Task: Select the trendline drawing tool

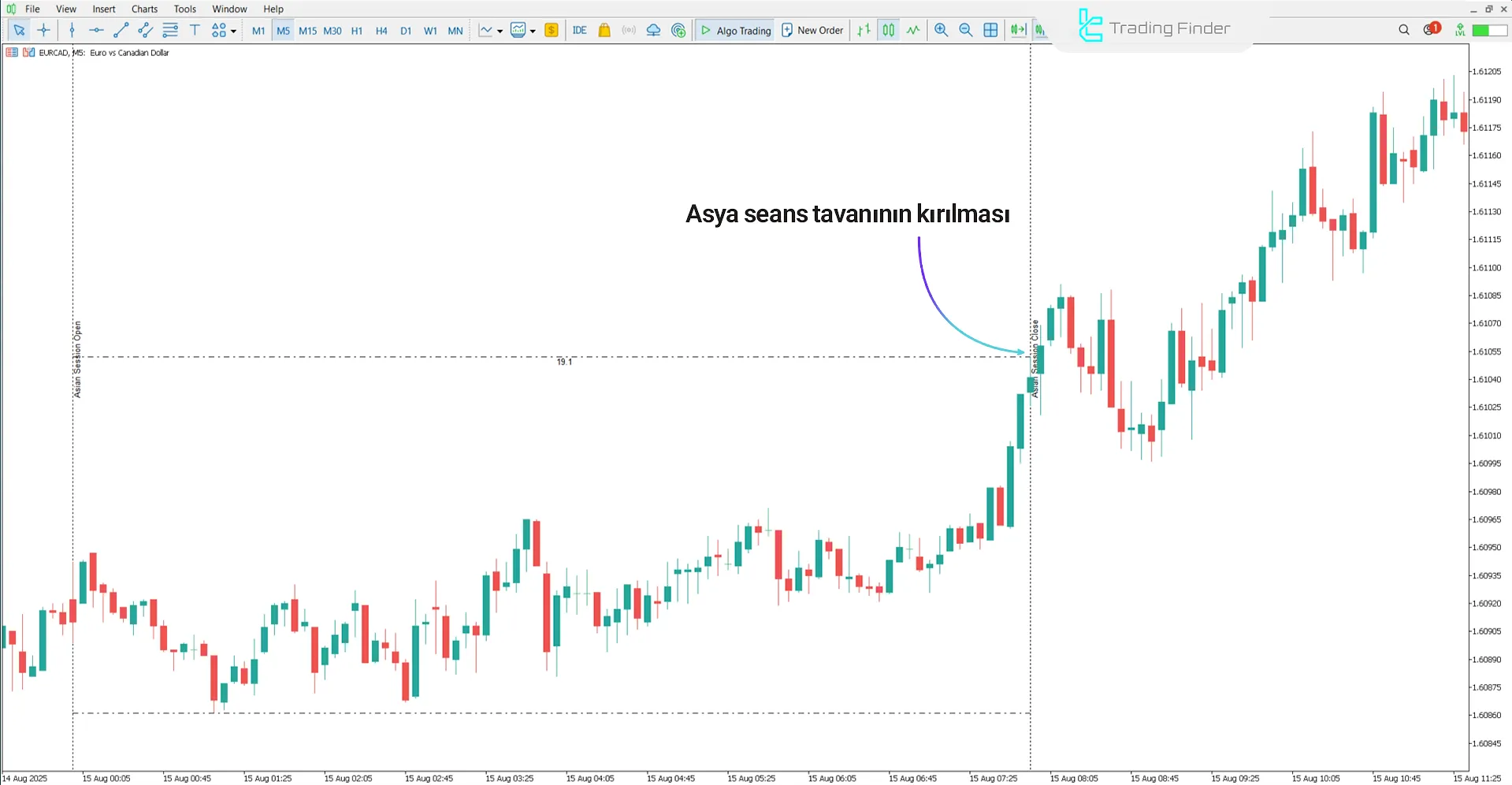Action: click(121, 30)
